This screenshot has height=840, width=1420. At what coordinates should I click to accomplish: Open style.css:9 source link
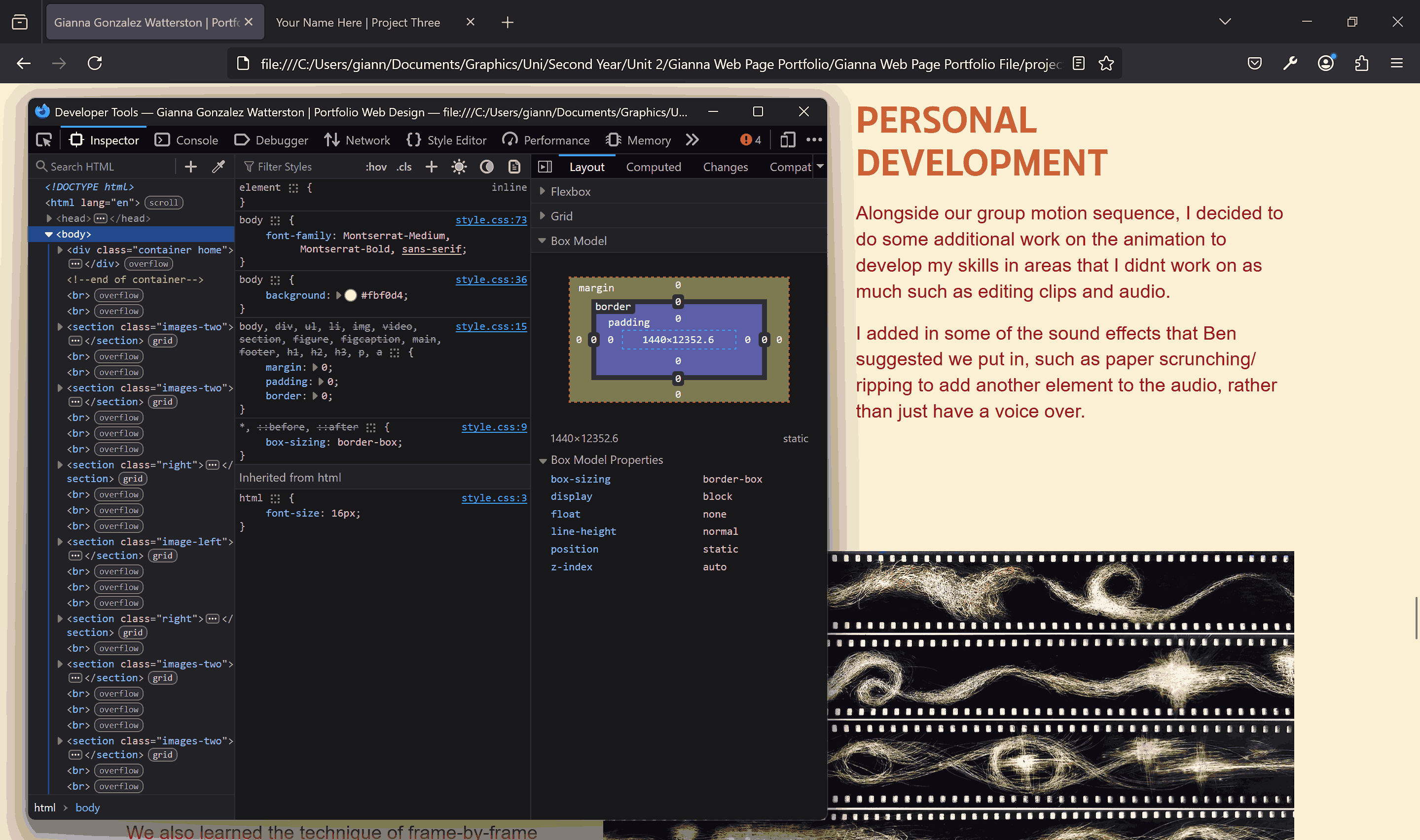(x=494, y=427)
